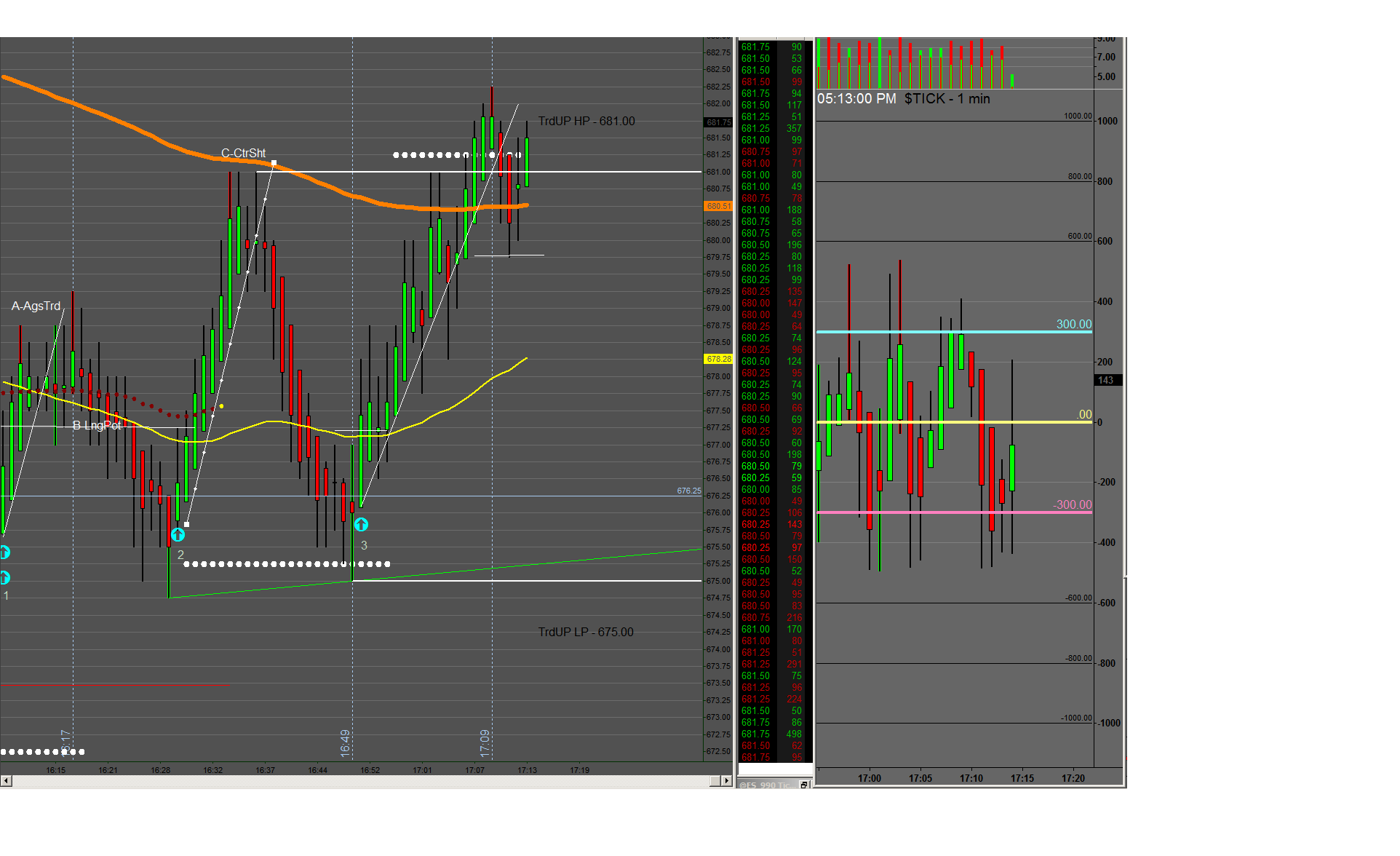The image size is (1400, 856).
Task: Click the A-AgsTrd chart label
Action: point(36,306)
